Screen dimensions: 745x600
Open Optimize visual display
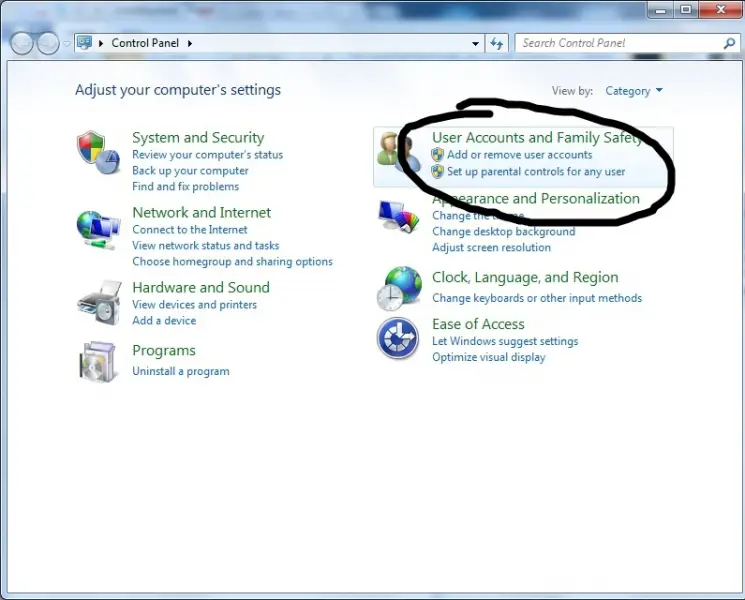pyautogui.click(x=488, y=357)
